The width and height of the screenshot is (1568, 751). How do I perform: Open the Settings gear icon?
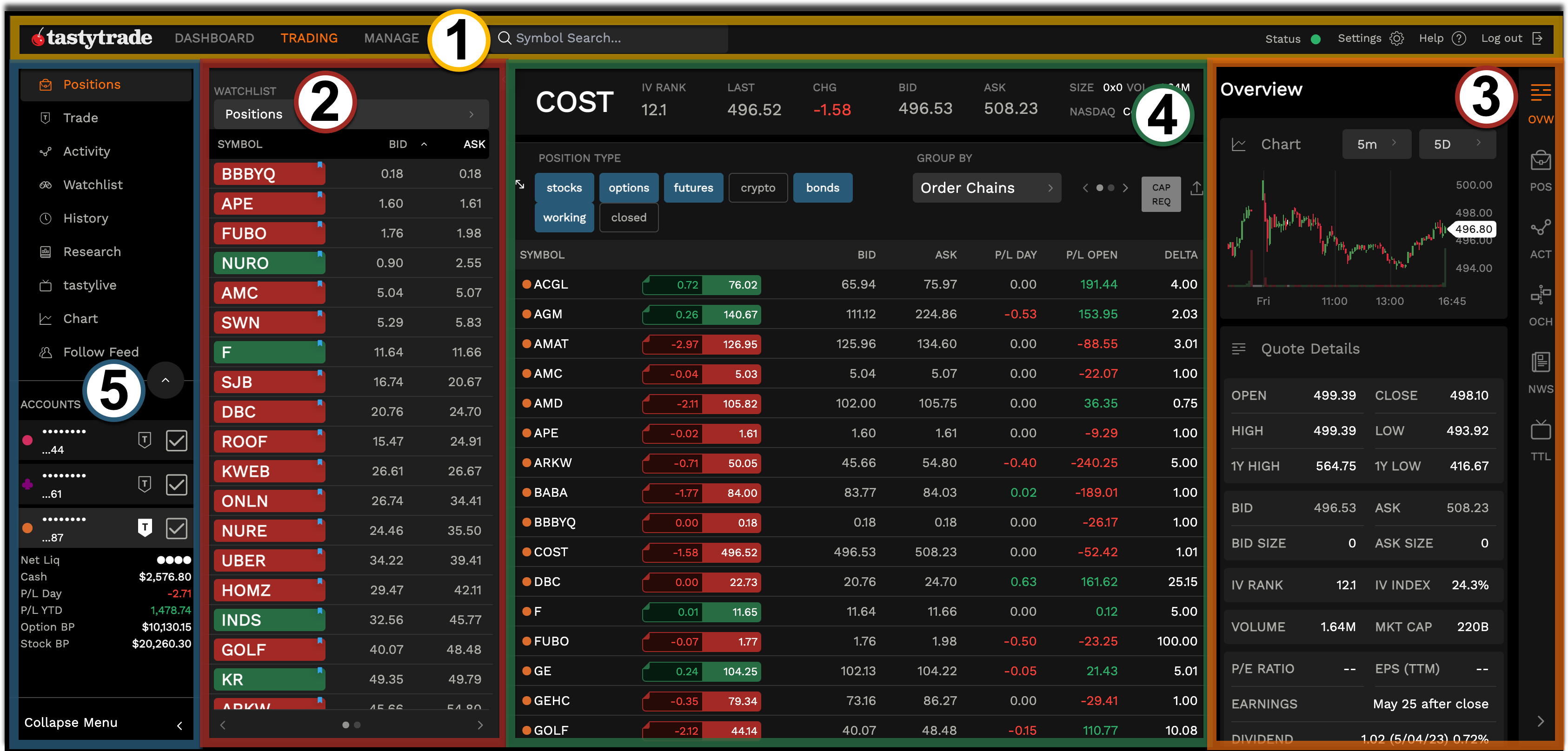tap(1396, 38)
